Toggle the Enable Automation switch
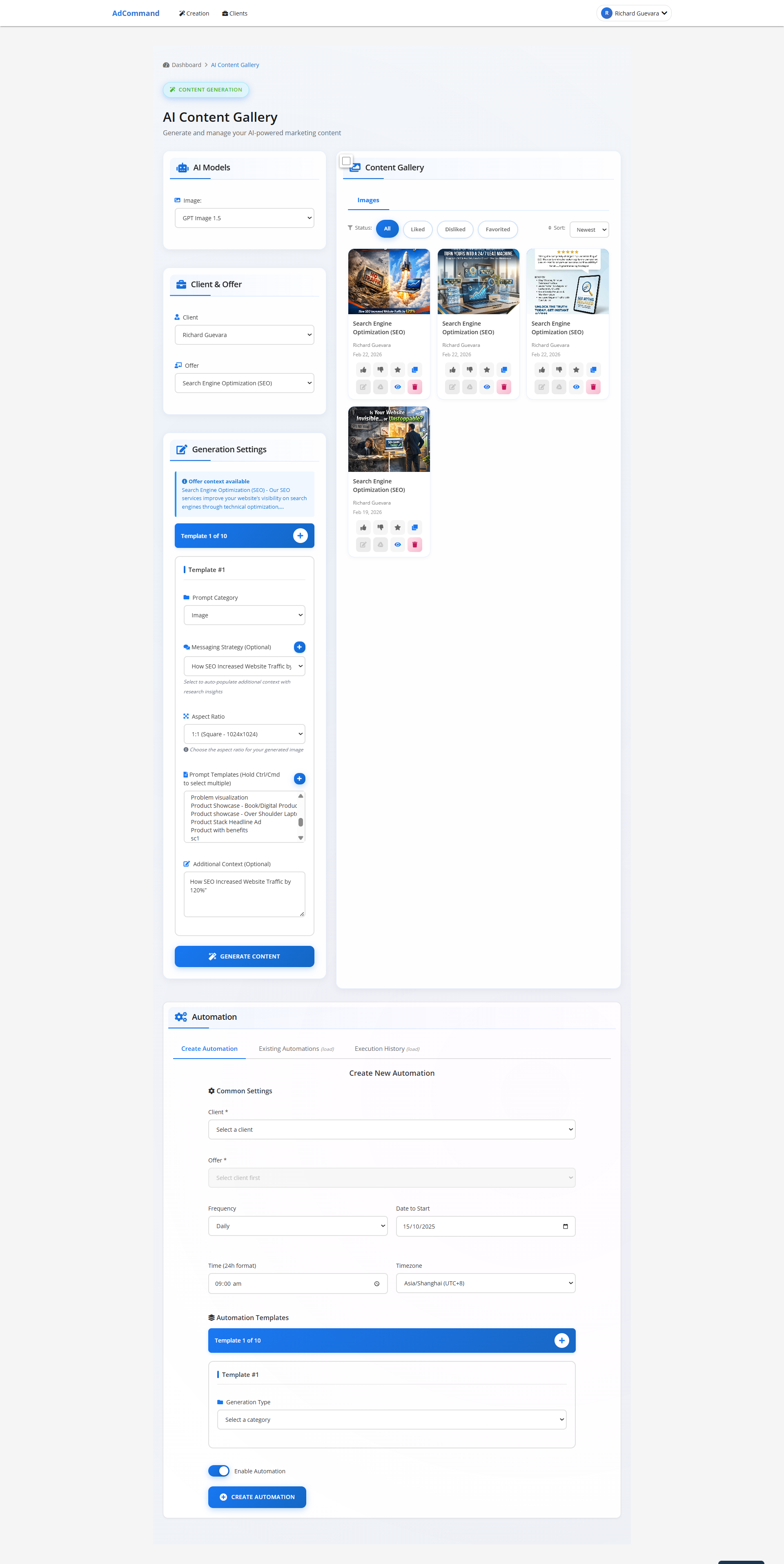The image size is (784, 1564). tap(219, 1470)
